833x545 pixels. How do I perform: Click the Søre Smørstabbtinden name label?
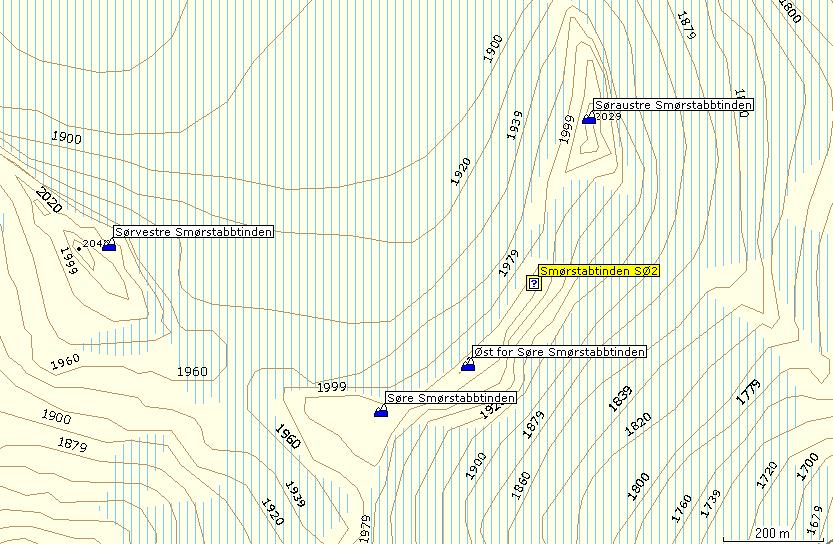point(451,398)
